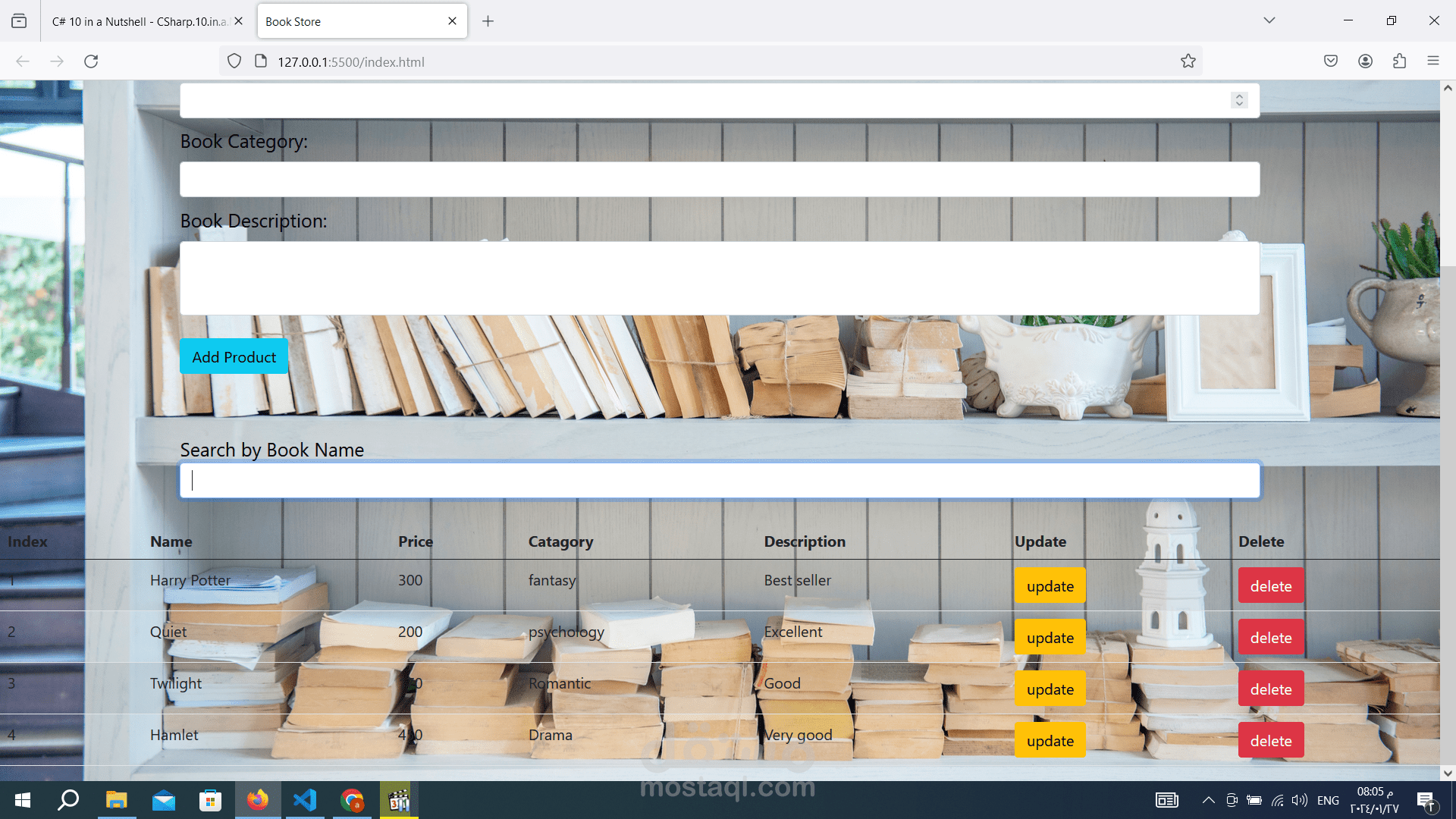
Task: Open Firefox application hamburger menu
Action: click(1432, 61)
